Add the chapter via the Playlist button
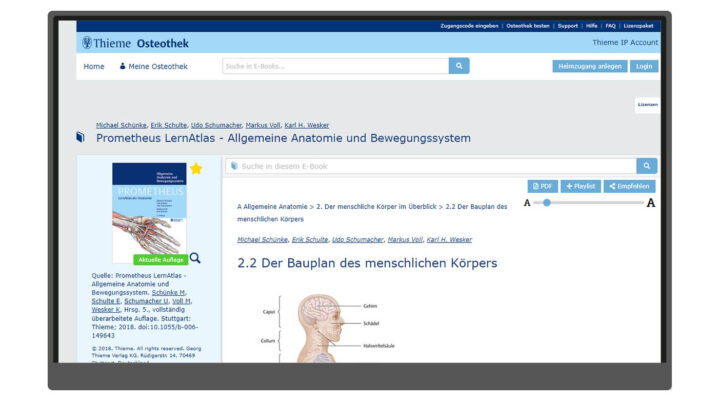This screenshot has height=400, width=718. [581, 186]
